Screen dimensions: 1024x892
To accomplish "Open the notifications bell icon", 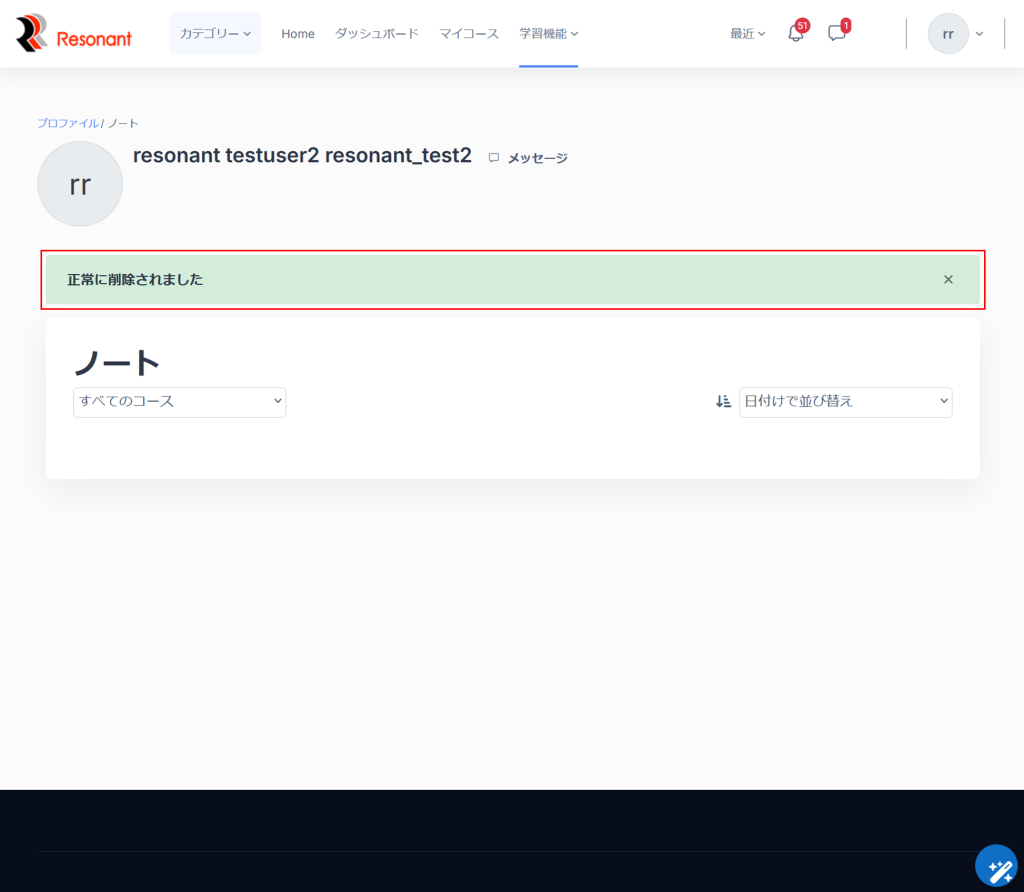I will [796, 34].
